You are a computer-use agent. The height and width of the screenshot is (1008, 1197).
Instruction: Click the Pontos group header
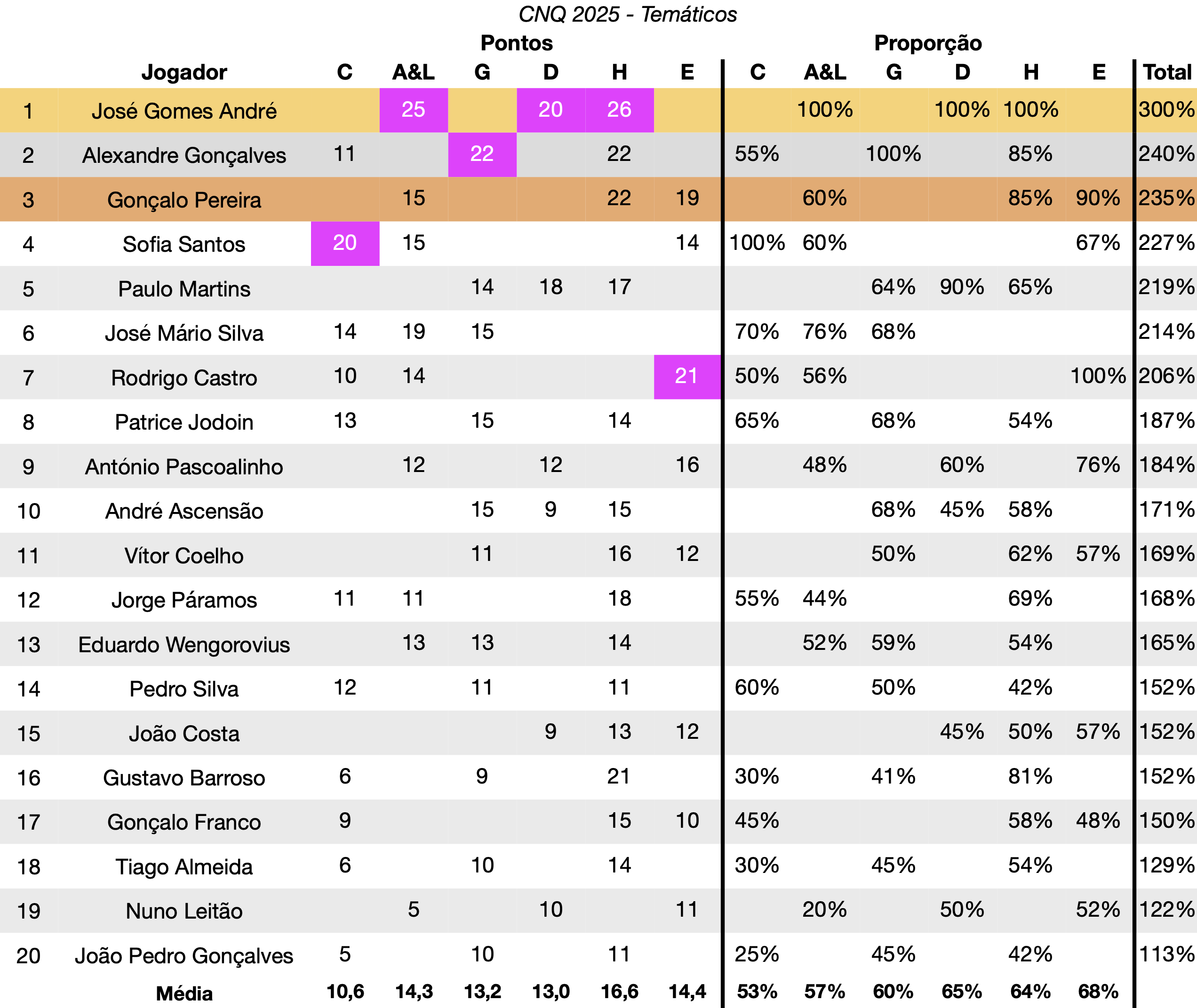click(517, 43)
